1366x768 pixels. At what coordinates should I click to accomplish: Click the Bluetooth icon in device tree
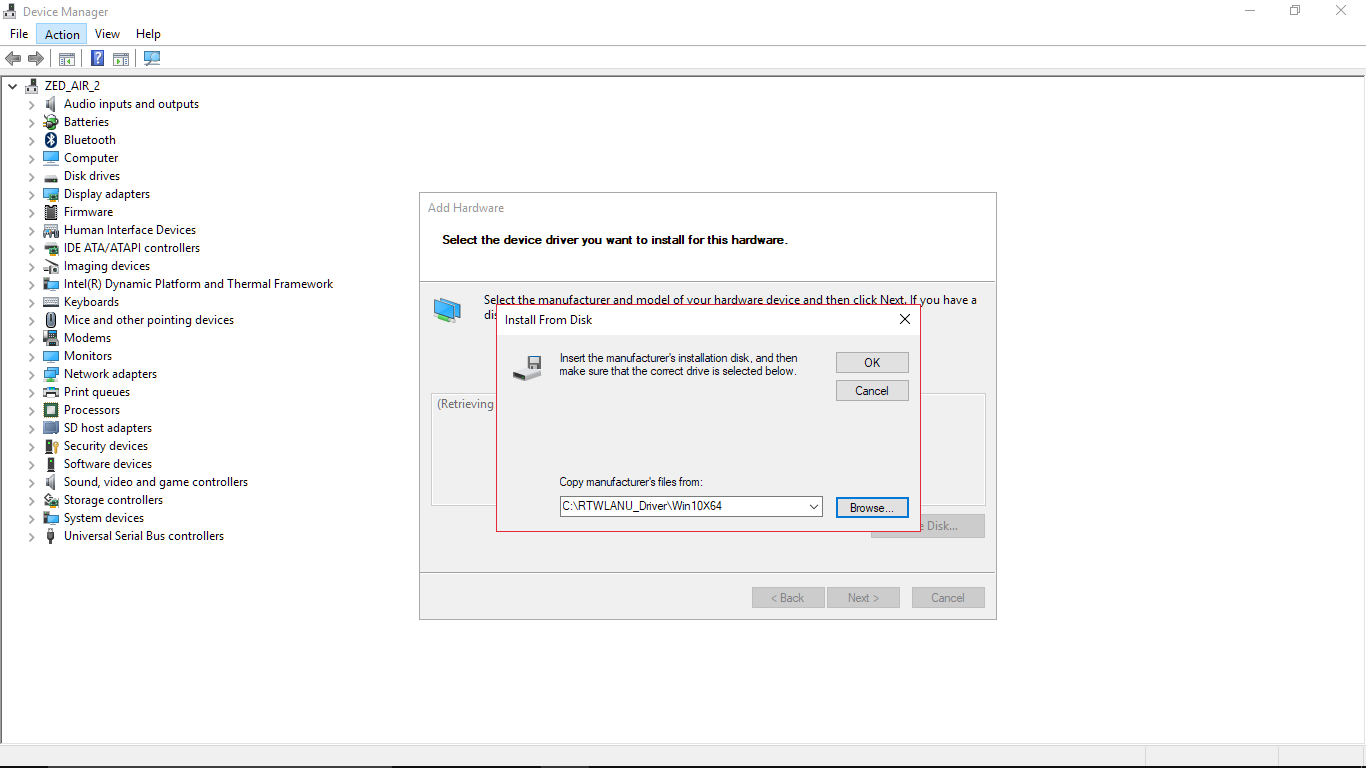pyautogui.click(x=51, y=140)
